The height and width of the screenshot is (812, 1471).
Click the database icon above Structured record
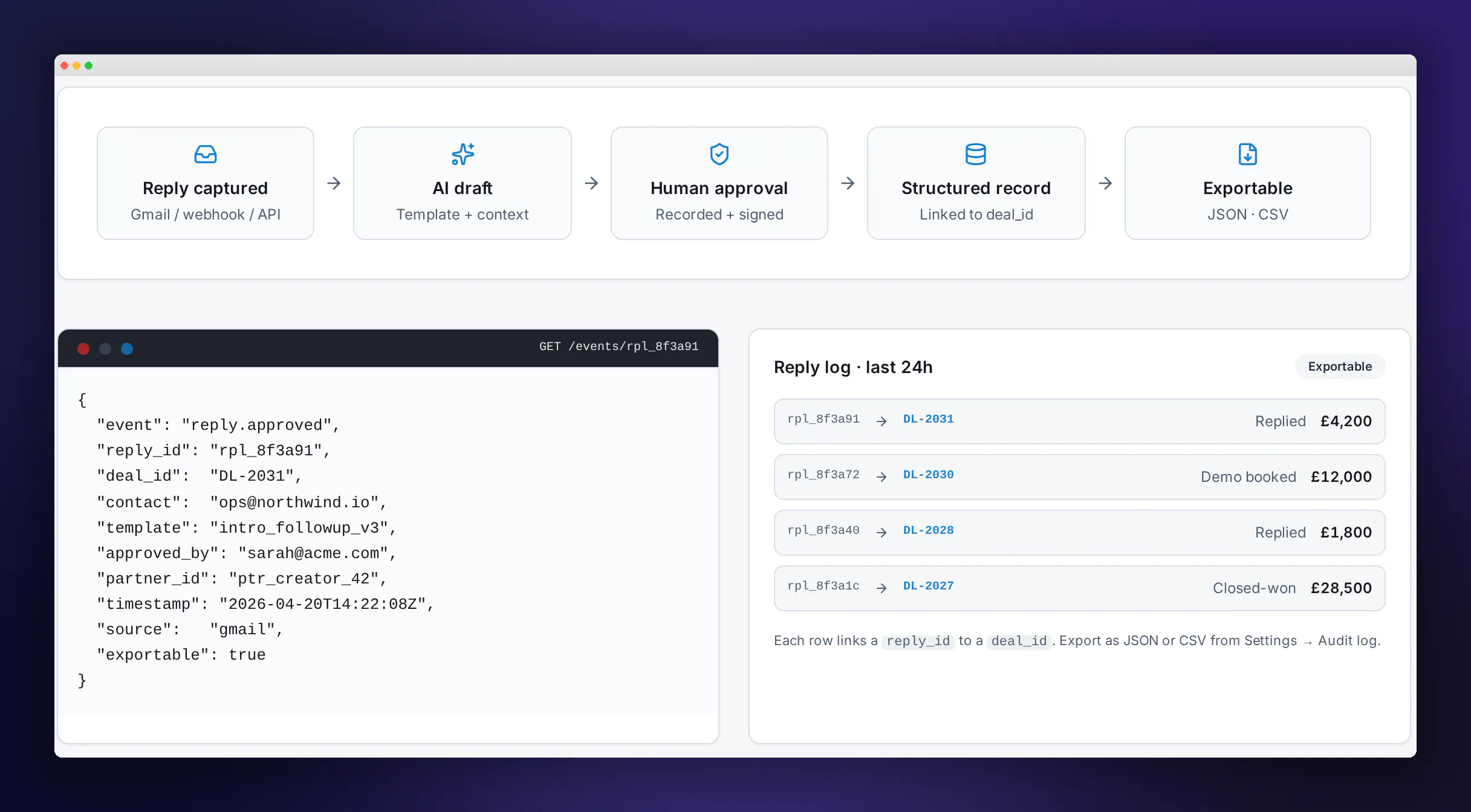976,154
